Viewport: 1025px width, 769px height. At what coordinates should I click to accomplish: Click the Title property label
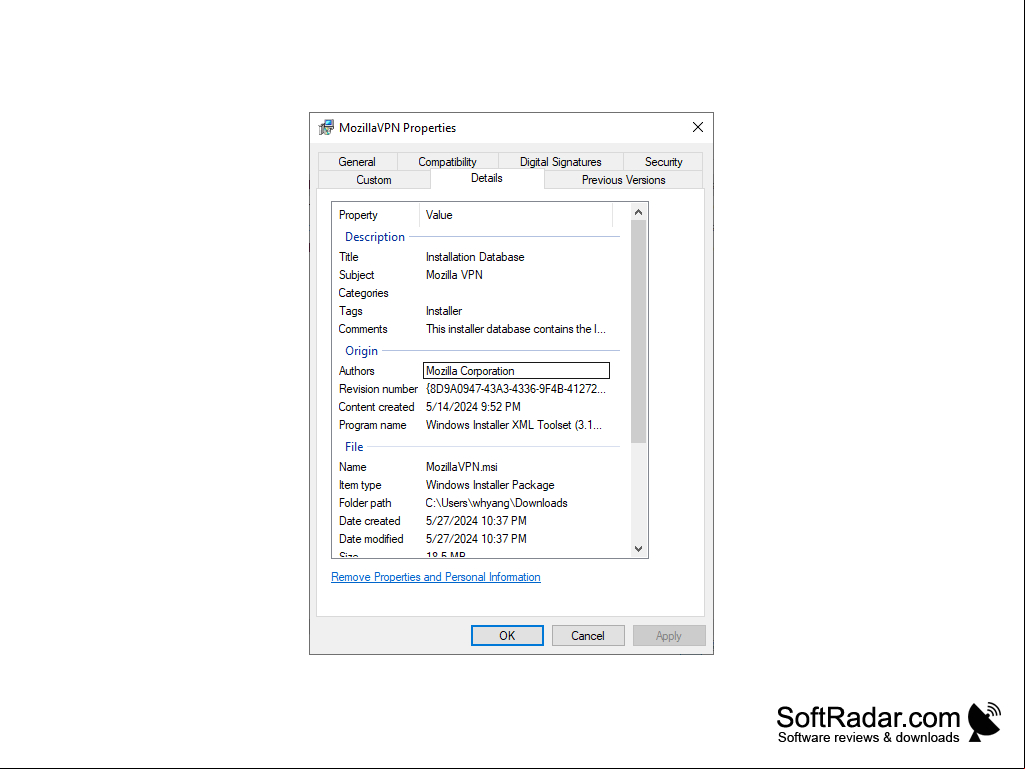pos(348,257)
